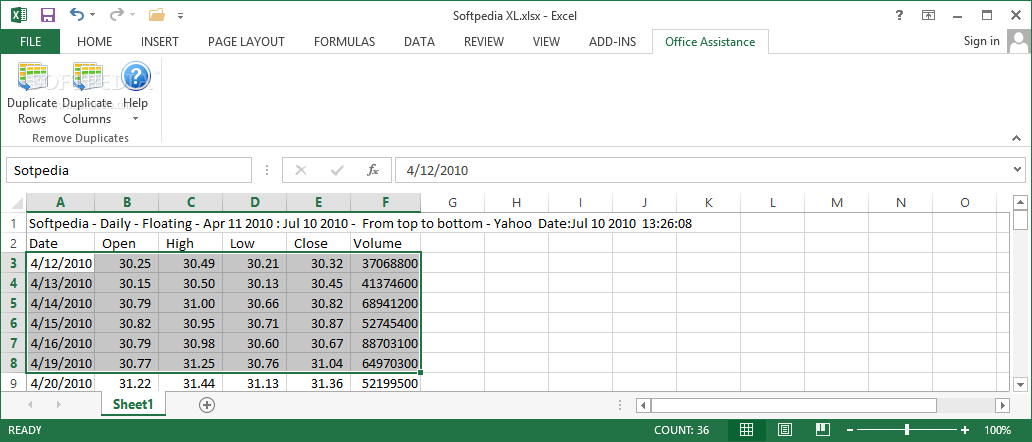The height and width of the screenshot is (442, 1032).
Task: Click the Open folder icon
Action: (157, 14)
